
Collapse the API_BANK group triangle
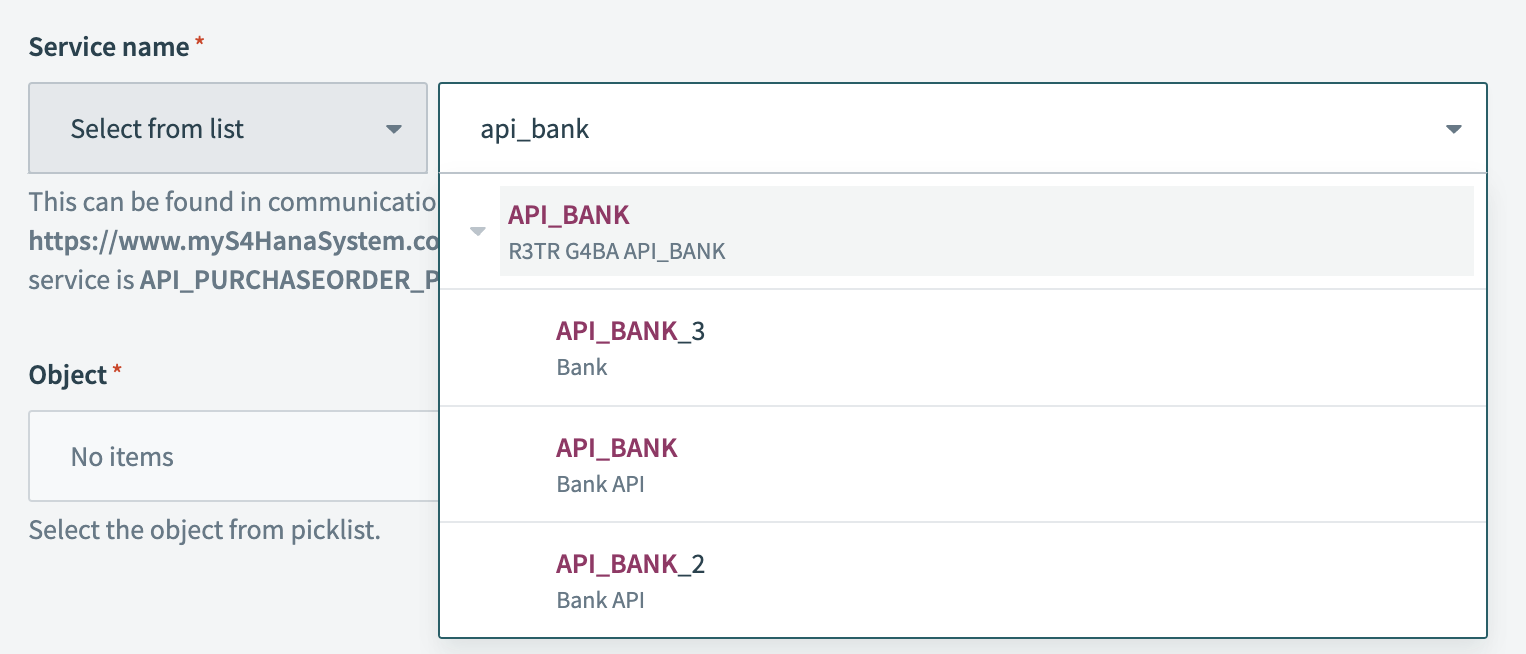478,232
